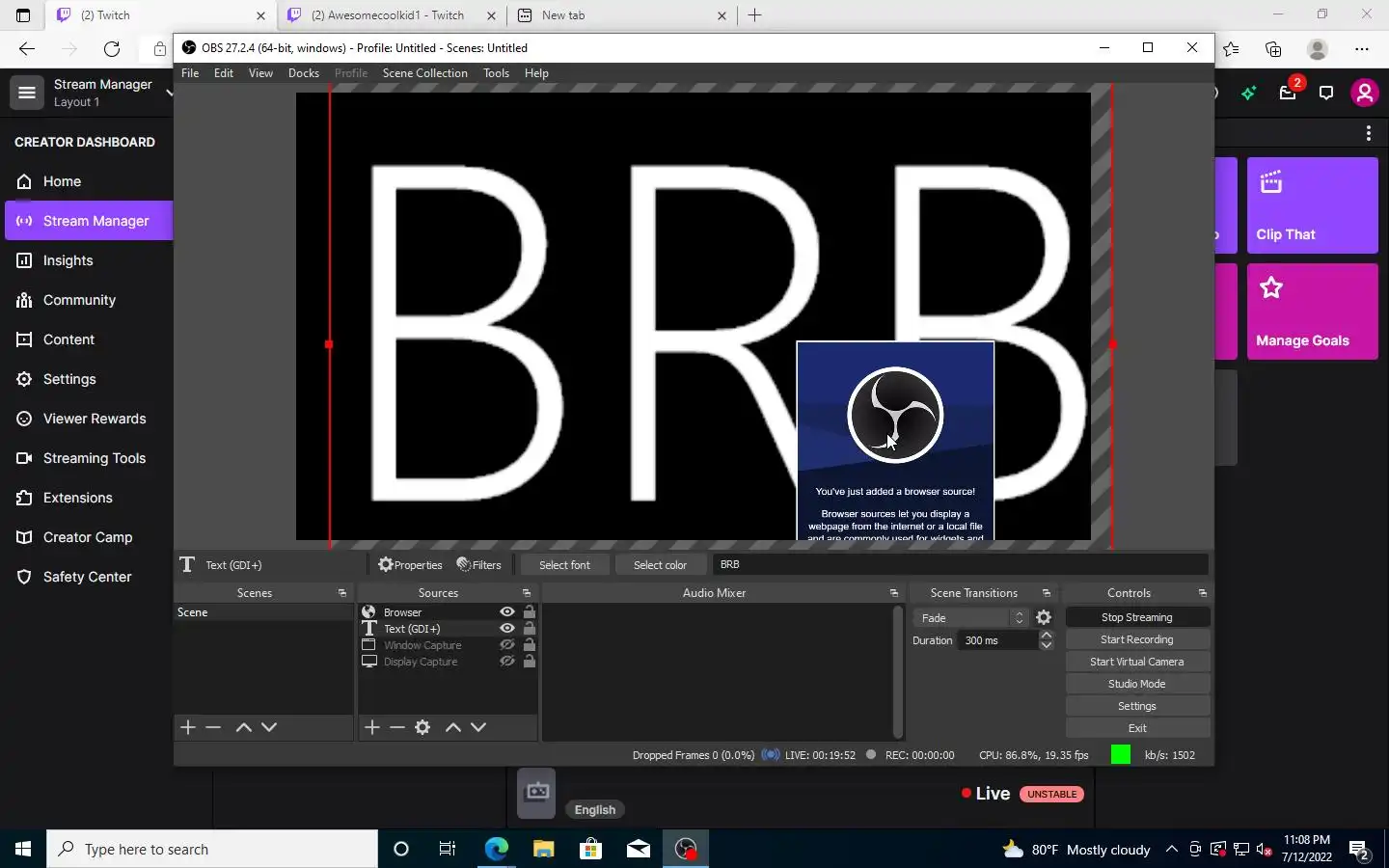Open the Help menu in OBS
The height and width of the screenshot is (868, 1389).
click(536, 73)
